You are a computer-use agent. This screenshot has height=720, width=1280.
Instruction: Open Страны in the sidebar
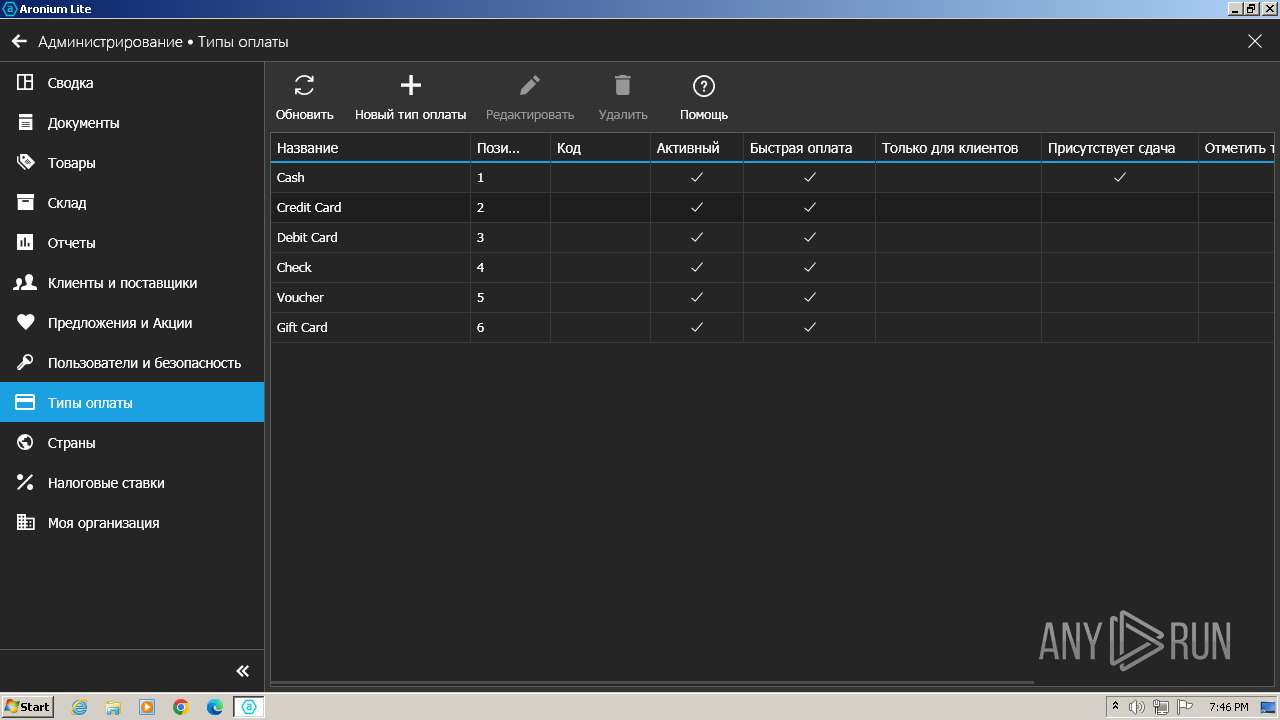pos(132,443)
